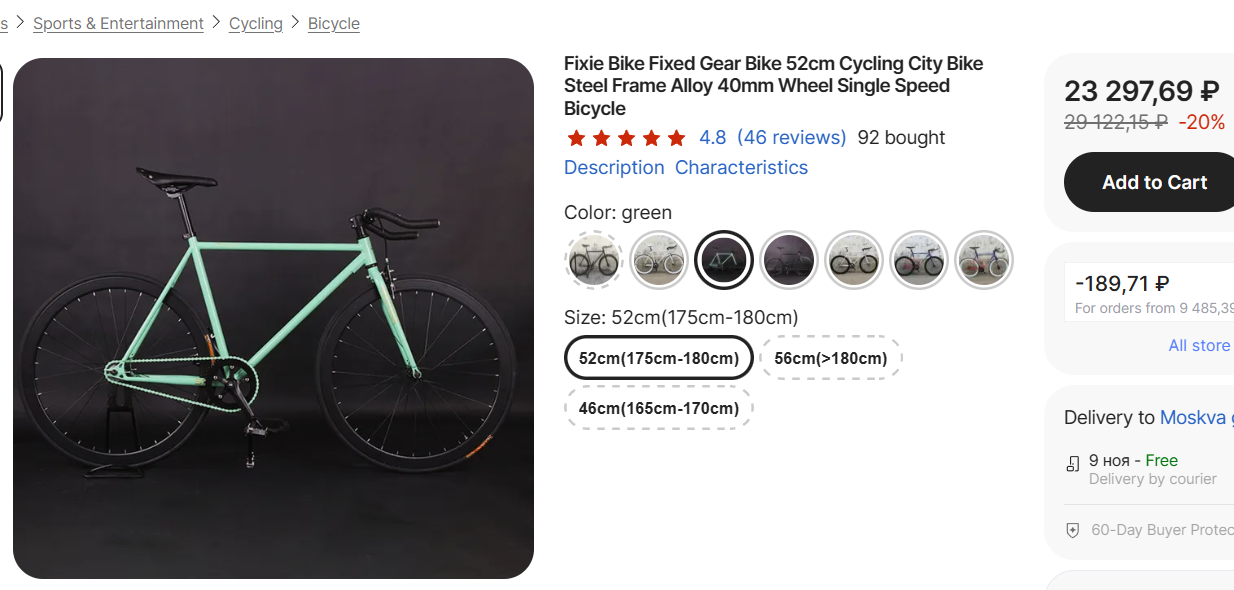Select the last color swatch in row
1234x590 pixels.
984,260
